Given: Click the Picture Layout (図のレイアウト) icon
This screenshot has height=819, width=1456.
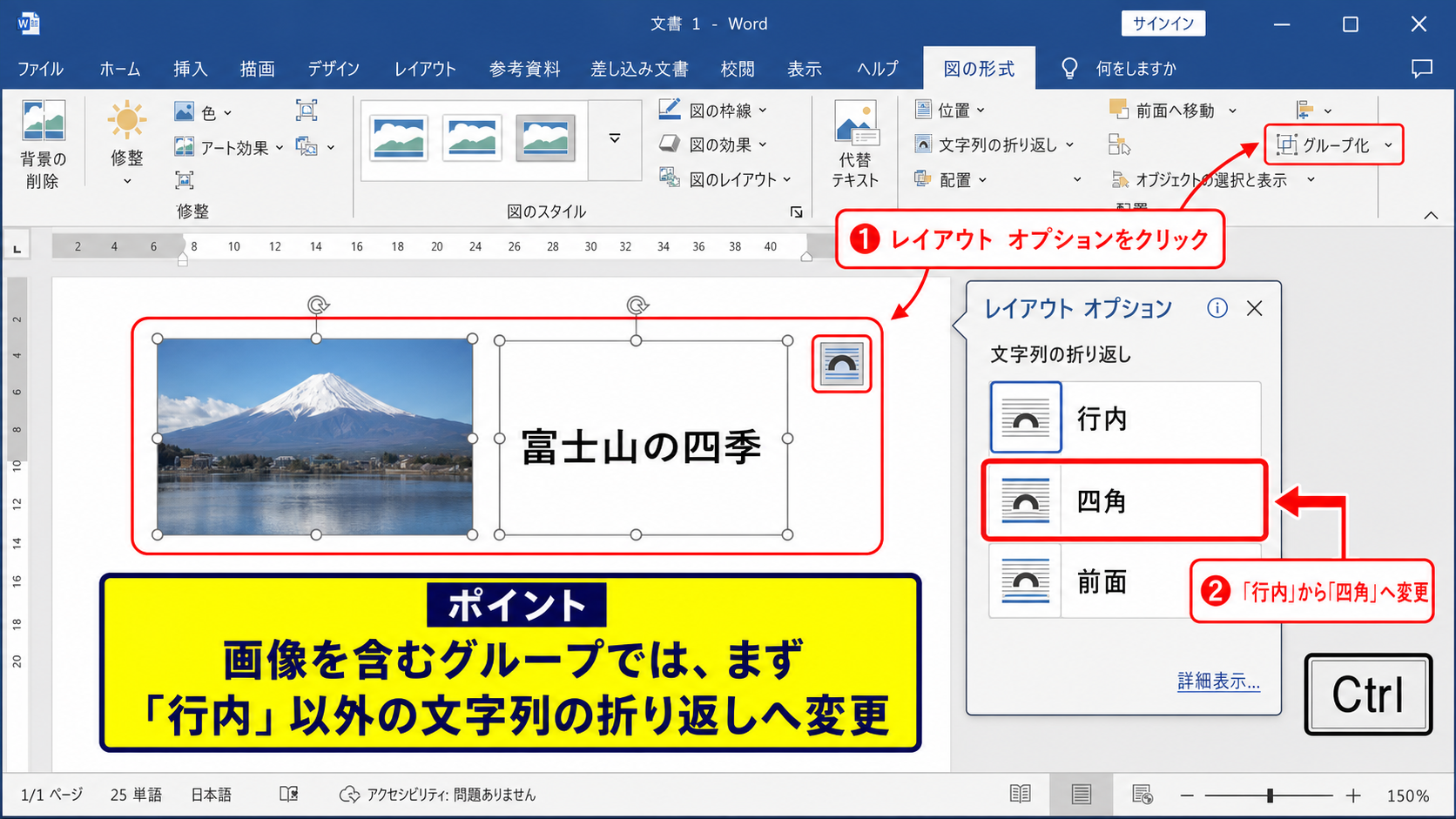Looking at the screenshot, I should [670, 178].
